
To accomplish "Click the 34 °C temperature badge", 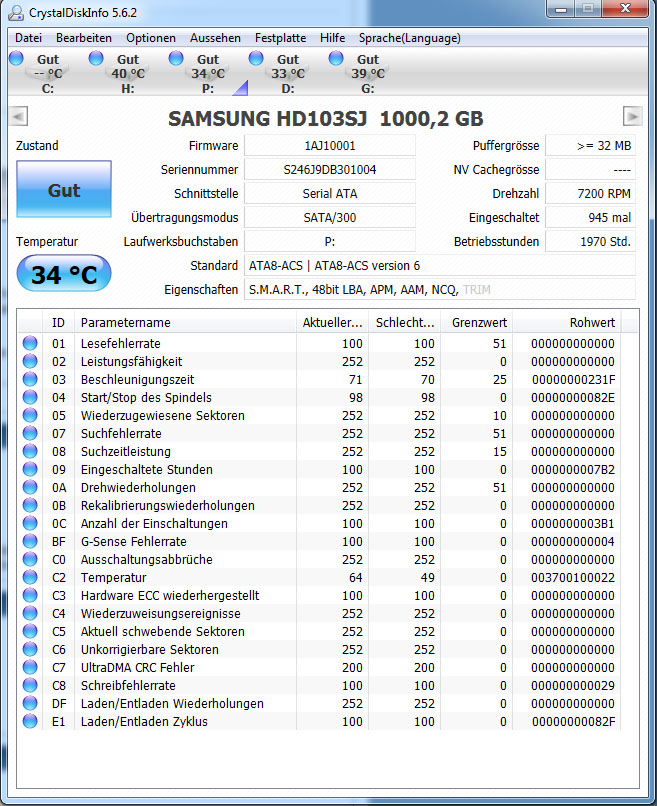I will coord(64,273).
